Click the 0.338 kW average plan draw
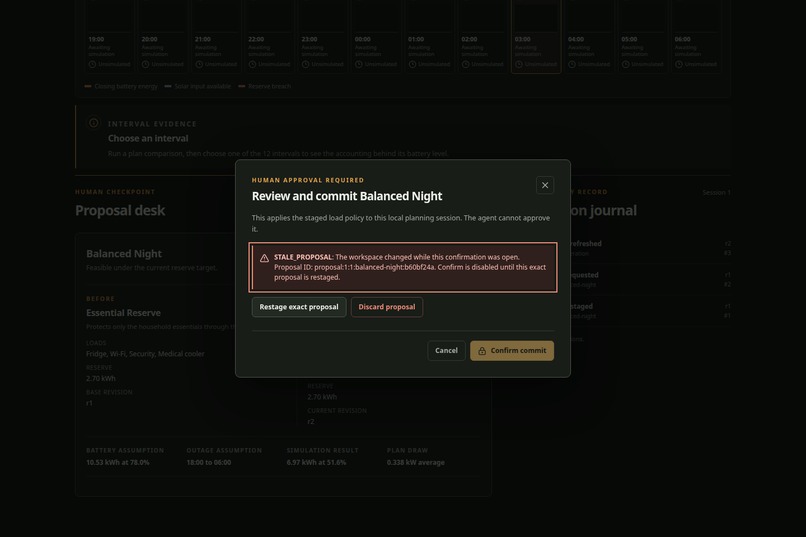The height and width of the screenshot is (537, 806). [416, 462]
